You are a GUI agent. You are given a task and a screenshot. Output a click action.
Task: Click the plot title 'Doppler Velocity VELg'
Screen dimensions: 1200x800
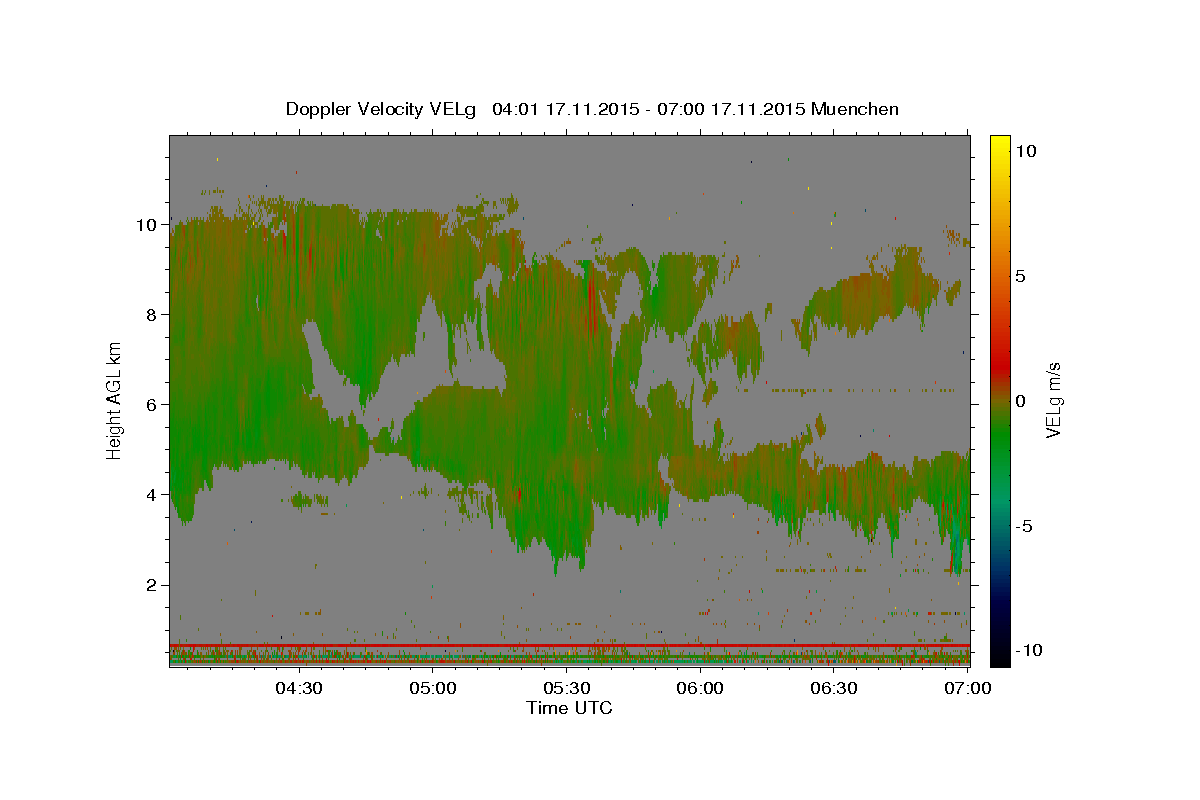click(x=382, y=109)
